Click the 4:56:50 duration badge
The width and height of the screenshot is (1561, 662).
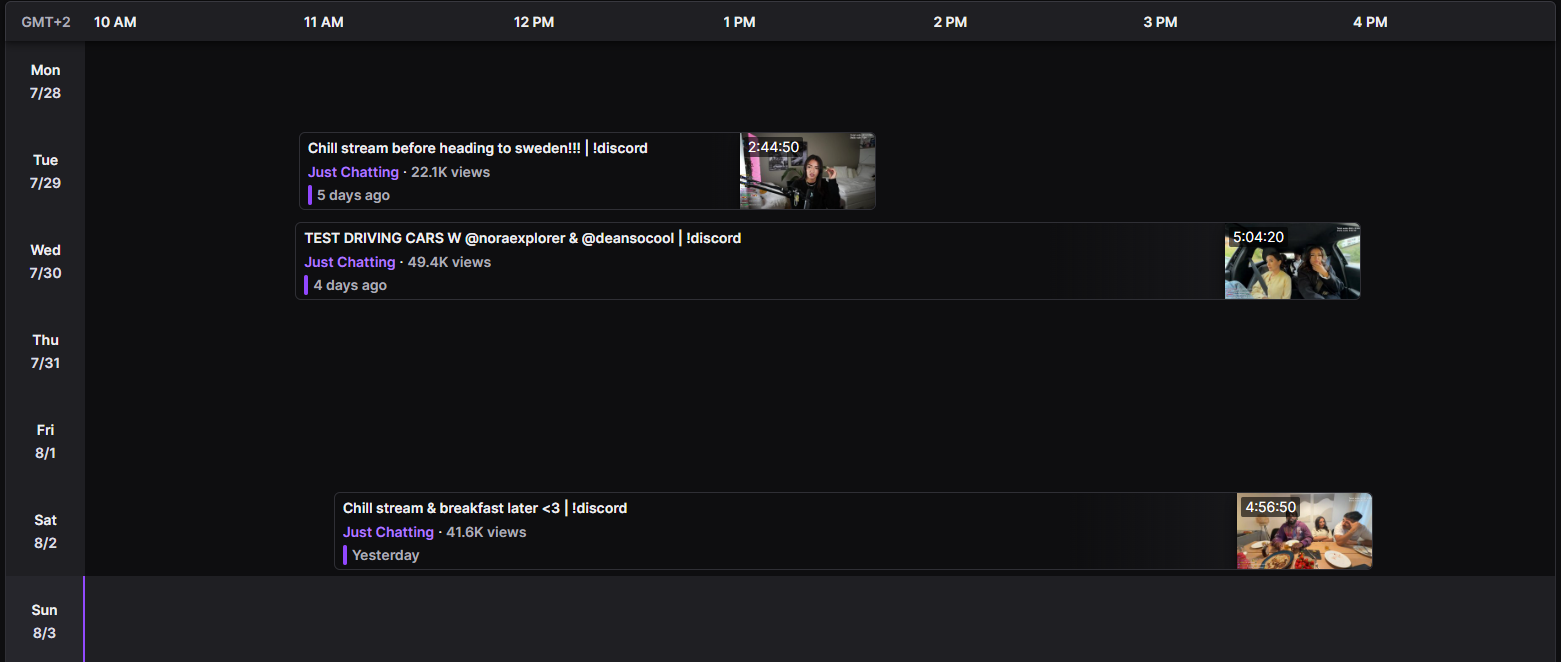click(x=1271, y=507)
